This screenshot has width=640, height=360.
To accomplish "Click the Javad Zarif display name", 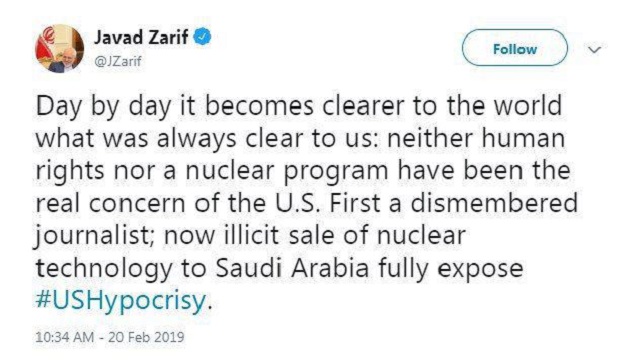I will [141, 37].
